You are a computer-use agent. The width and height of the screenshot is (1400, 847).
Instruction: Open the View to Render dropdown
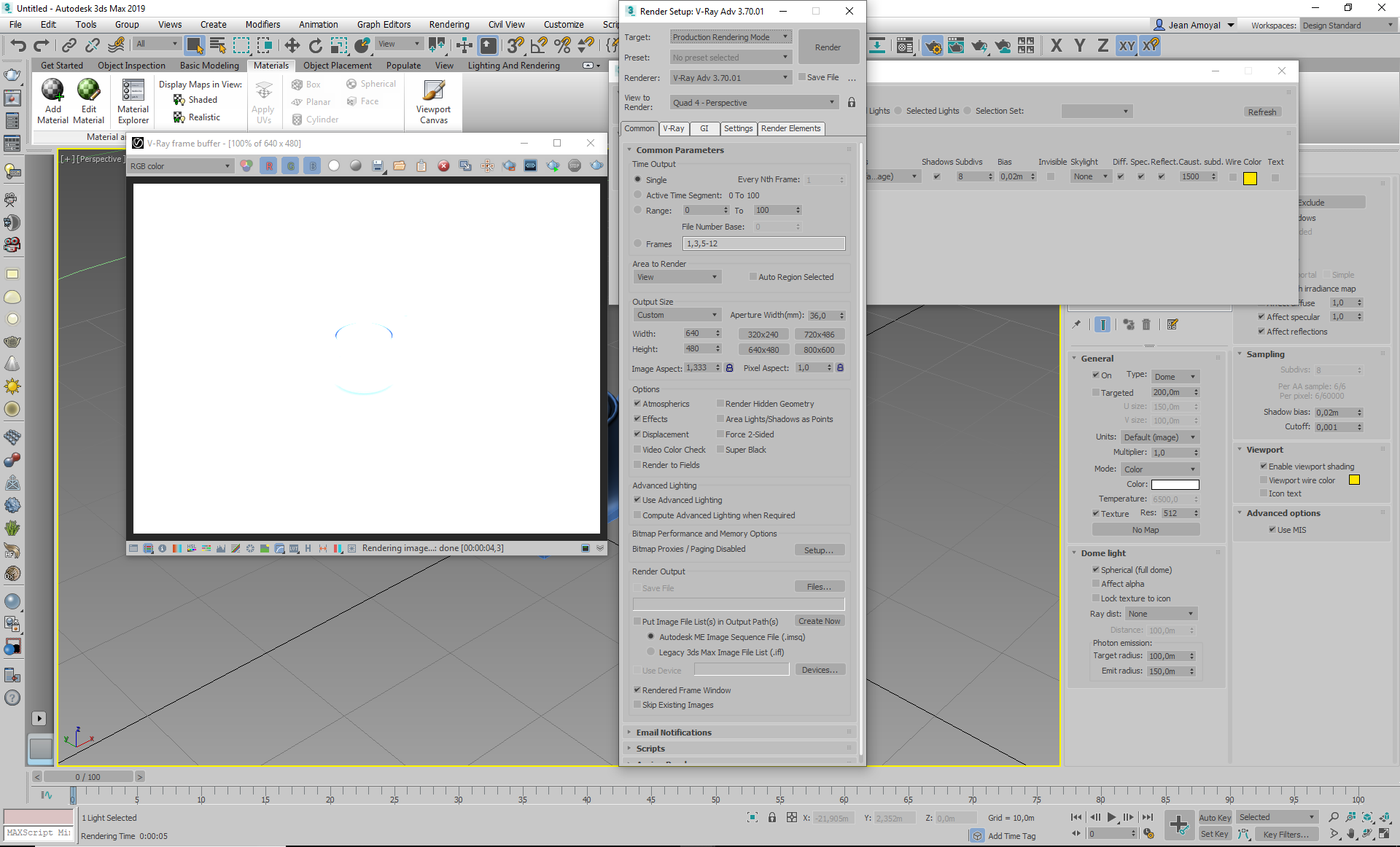click(754, 103)
